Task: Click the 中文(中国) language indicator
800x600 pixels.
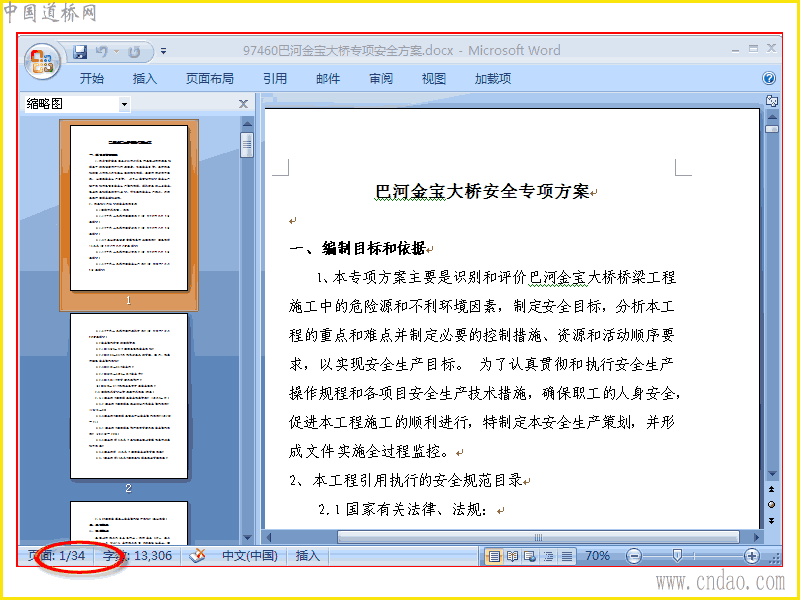Action: click(x=250, y=556)
